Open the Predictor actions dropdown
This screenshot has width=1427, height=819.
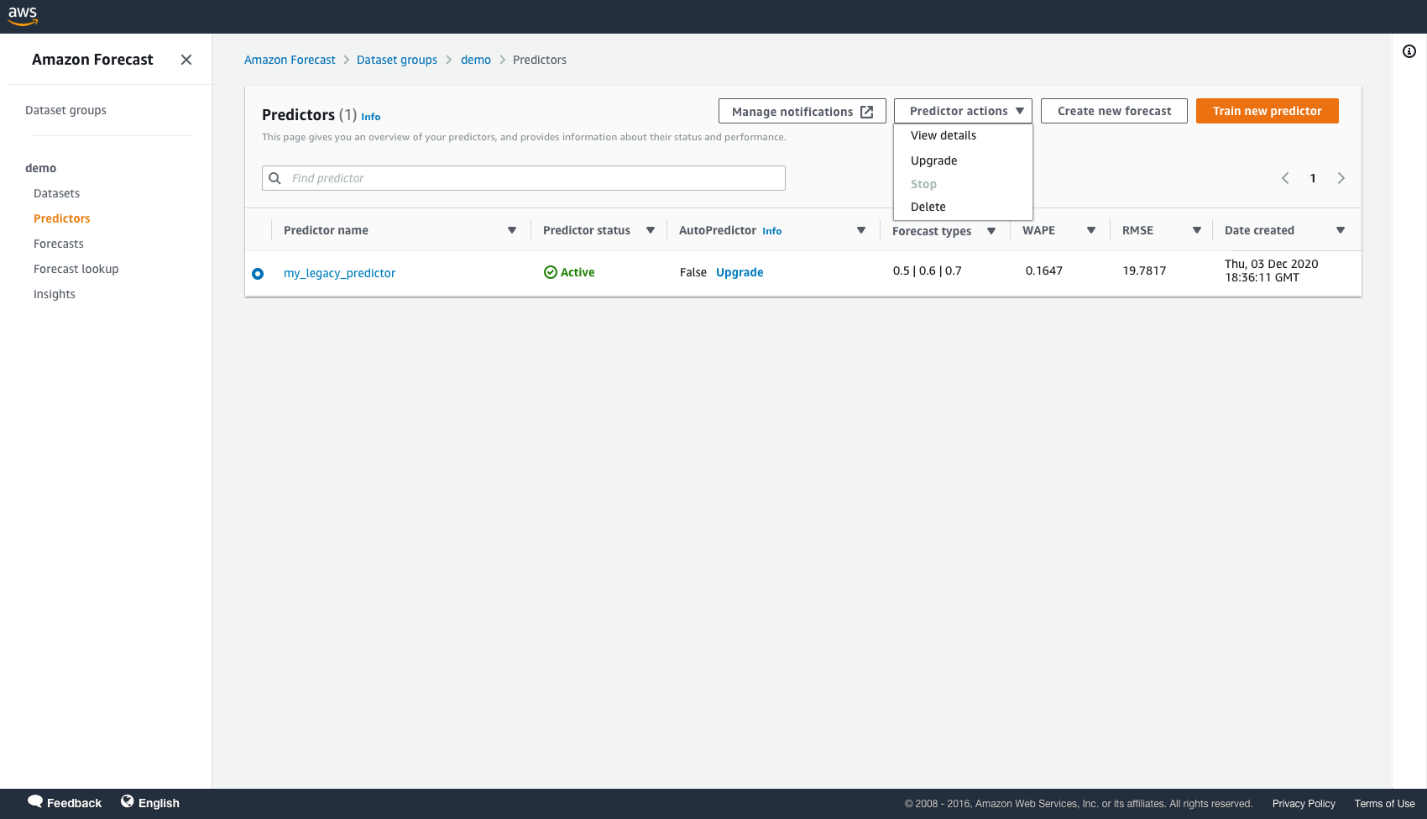coord(963,111)
